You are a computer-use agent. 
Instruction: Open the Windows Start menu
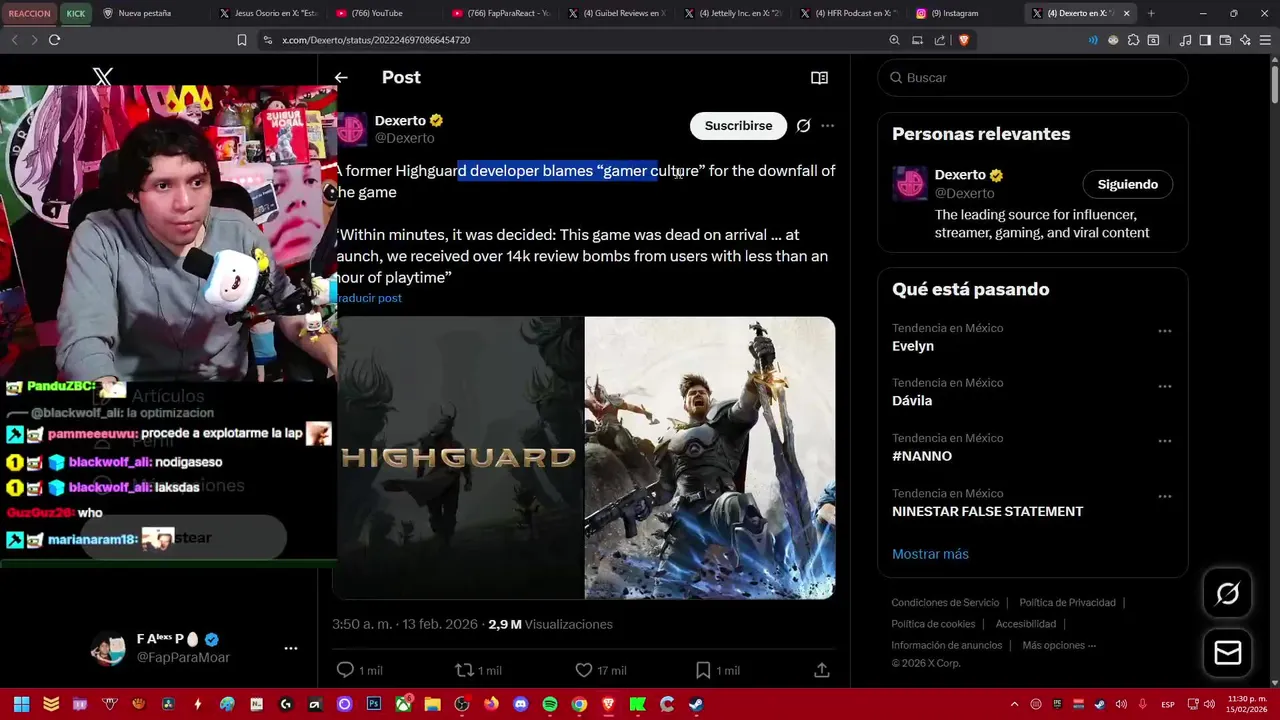(21, 704)
